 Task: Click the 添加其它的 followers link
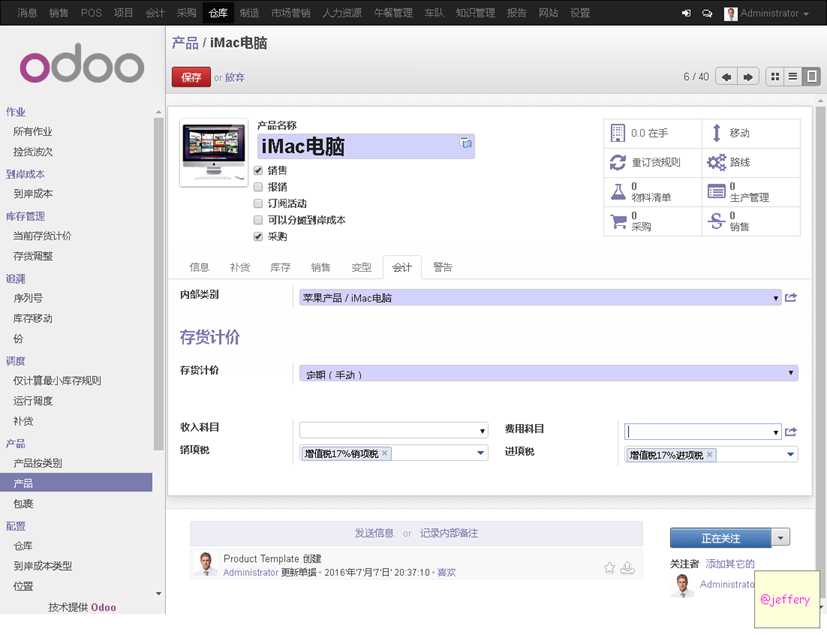(x=730, y=564)
